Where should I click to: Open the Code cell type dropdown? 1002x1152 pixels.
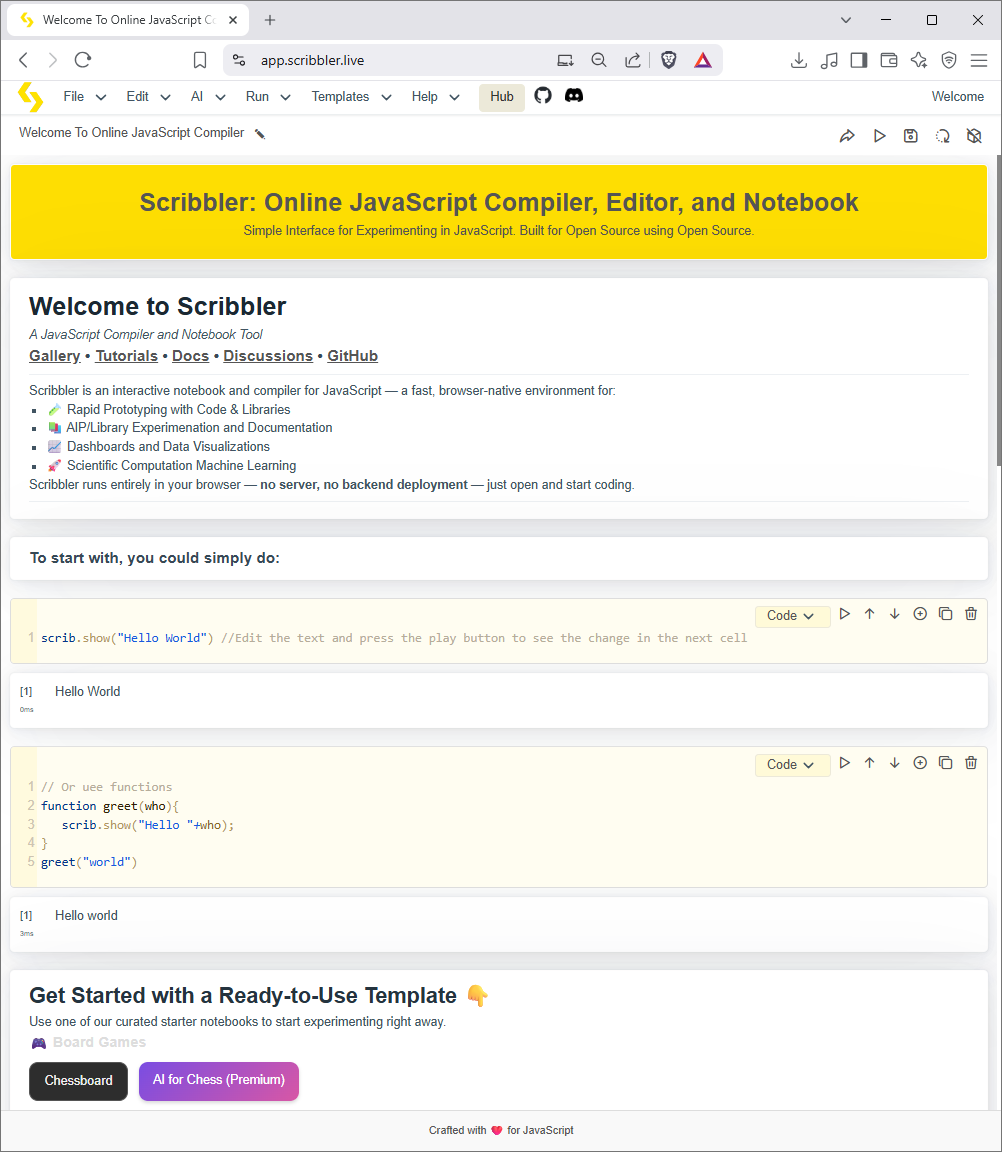tap(792, 615)
